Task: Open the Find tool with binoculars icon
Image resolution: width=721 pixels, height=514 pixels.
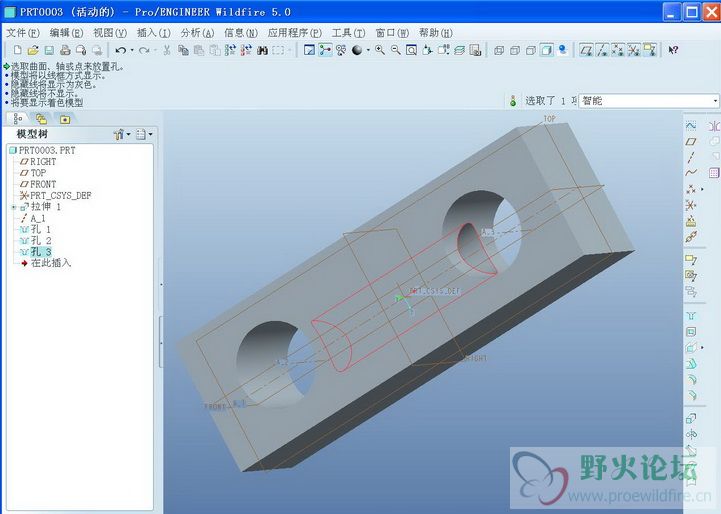Action: click(262, 50)
